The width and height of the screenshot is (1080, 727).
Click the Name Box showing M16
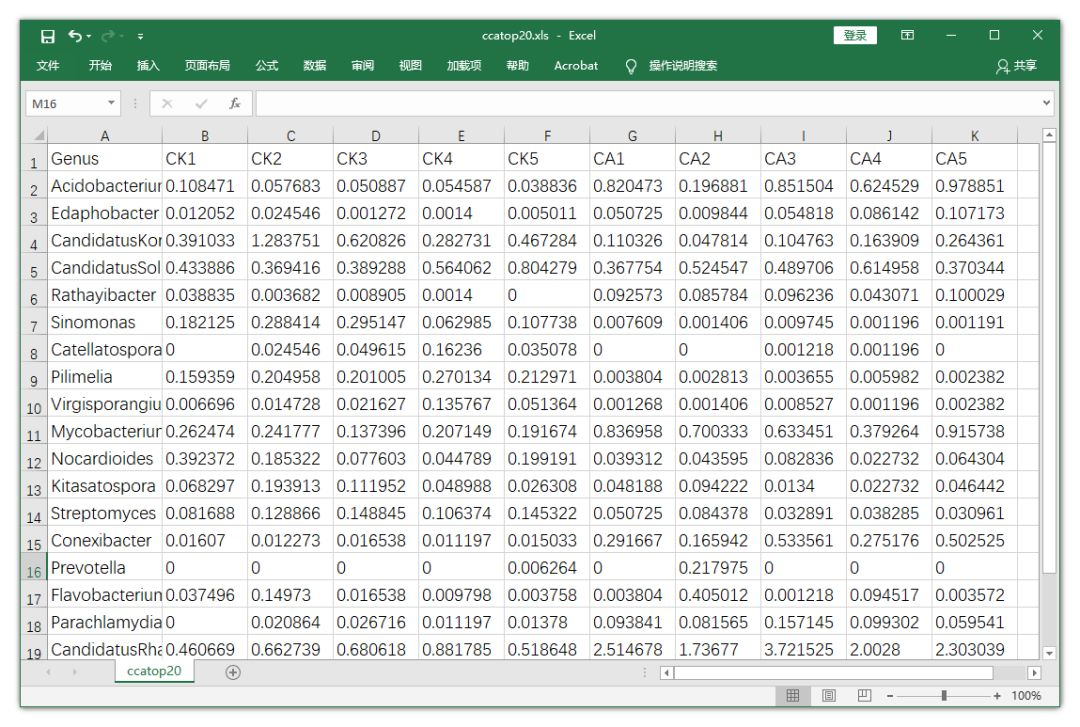click(x=65, y=103)
